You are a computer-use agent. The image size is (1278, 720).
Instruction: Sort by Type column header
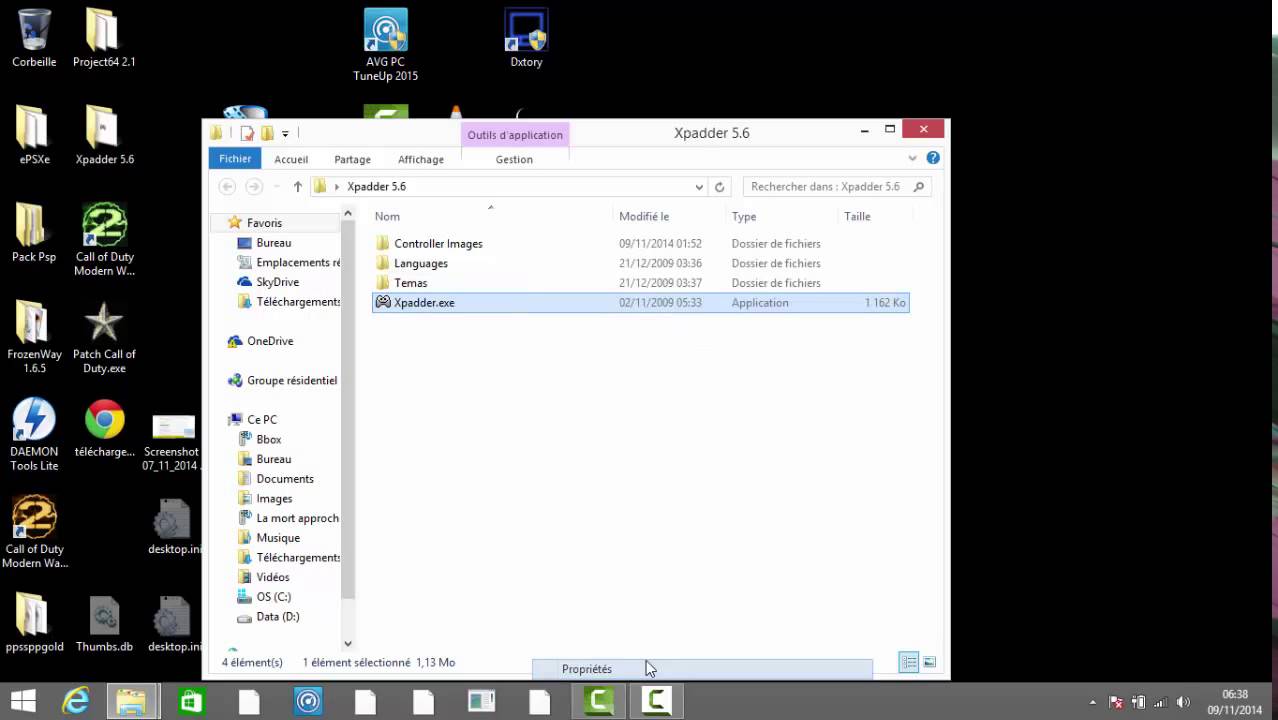pyautogui.click(x=781, y=216)
